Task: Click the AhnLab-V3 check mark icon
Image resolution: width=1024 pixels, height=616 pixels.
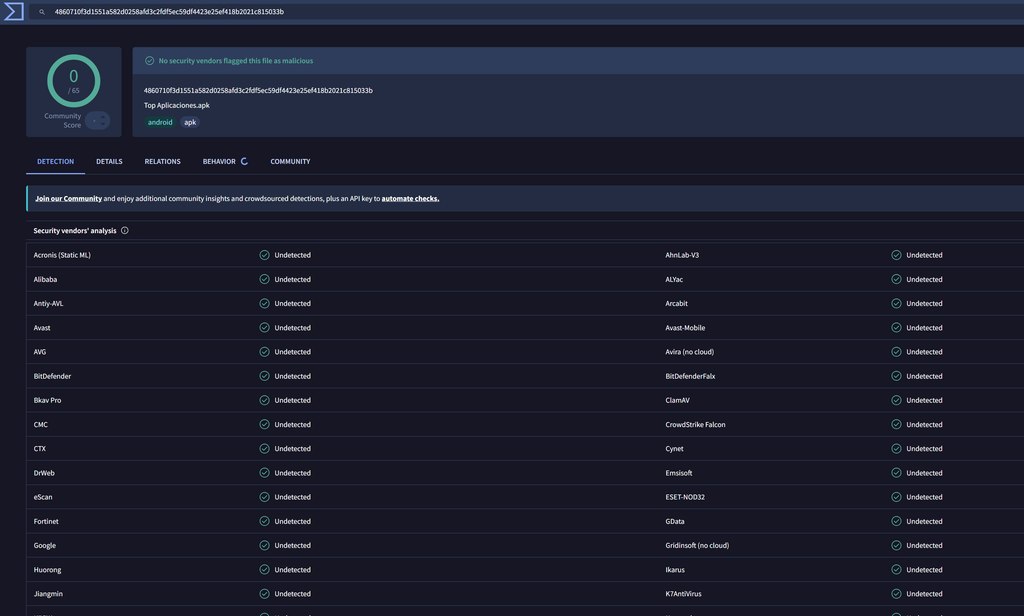Action: pos(897,255)
